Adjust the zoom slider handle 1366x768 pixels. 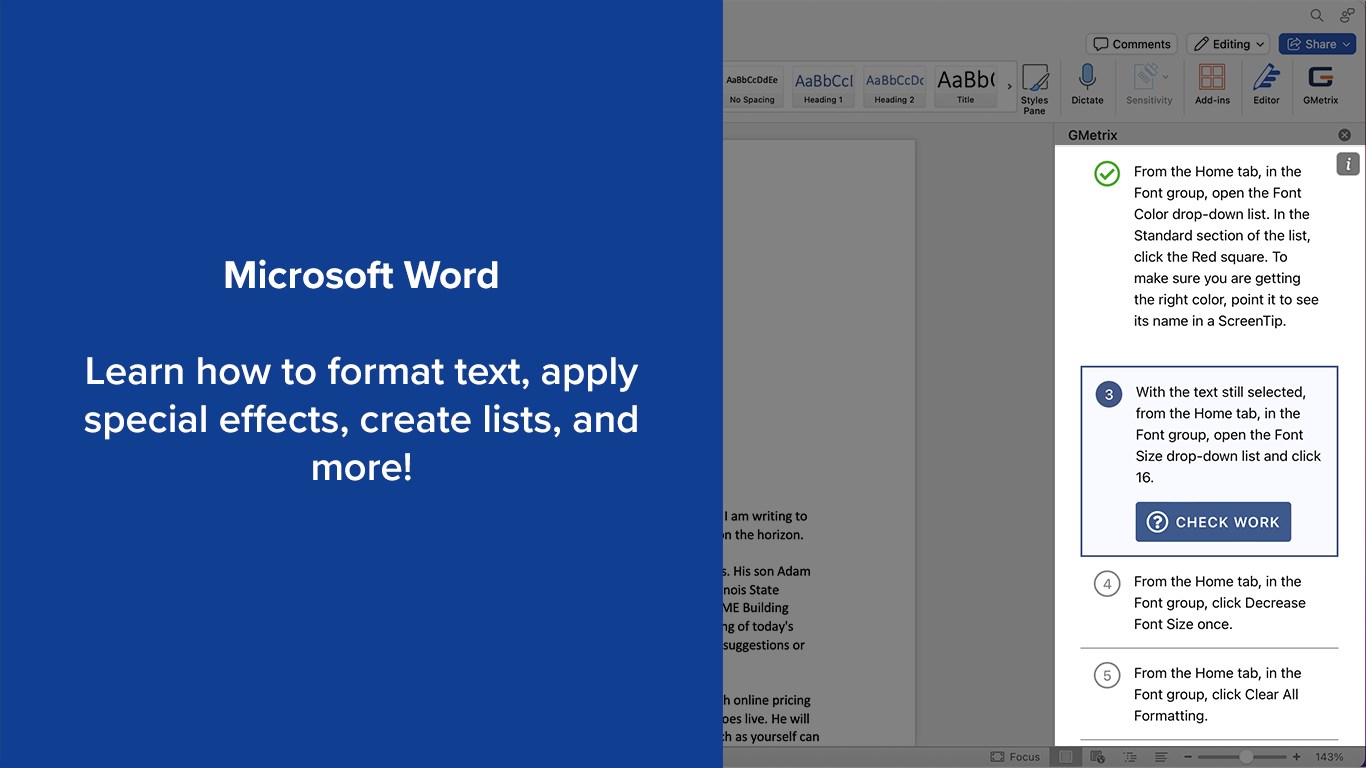(1245, 757)
